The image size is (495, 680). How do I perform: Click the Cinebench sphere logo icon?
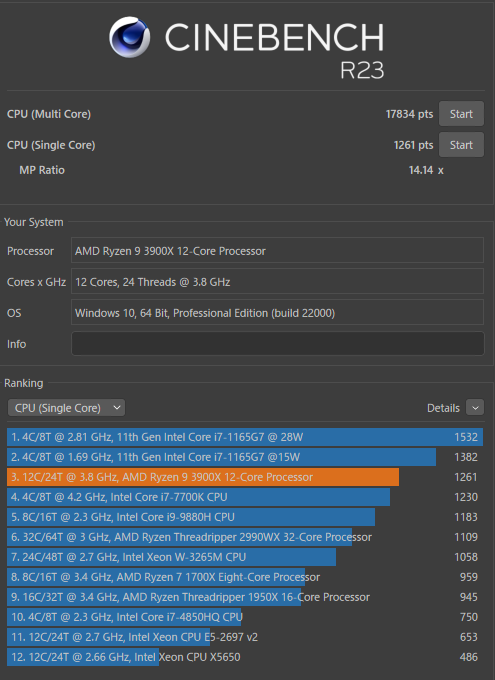coord(129,37)
